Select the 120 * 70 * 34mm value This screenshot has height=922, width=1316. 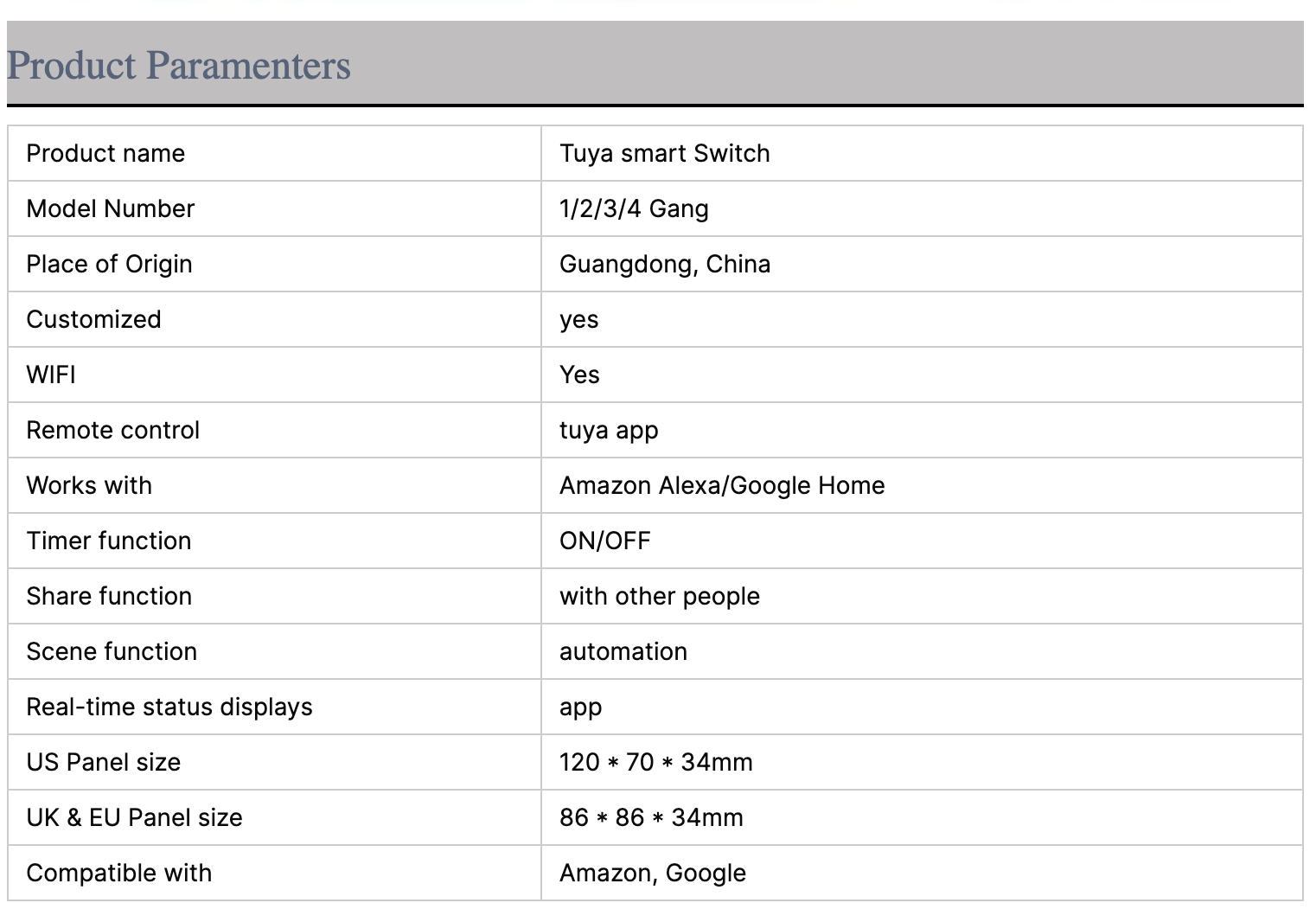655,763
